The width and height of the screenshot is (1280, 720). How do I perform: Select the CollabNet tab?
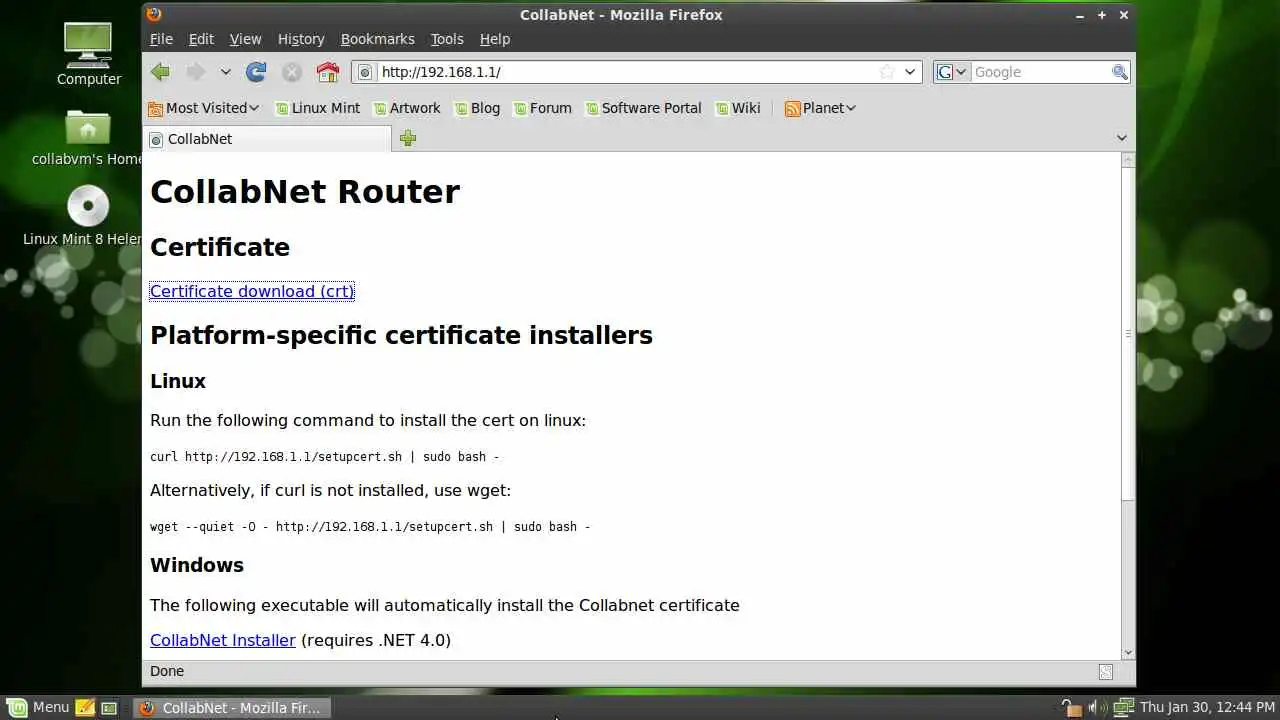pos(269,139)
